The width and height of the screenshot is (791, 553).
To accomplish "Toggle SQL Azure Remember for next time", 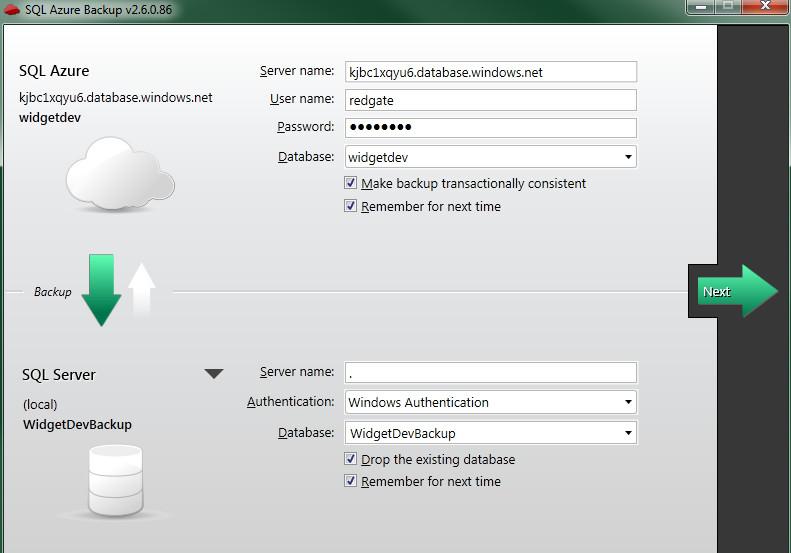I will click(350, 206).
